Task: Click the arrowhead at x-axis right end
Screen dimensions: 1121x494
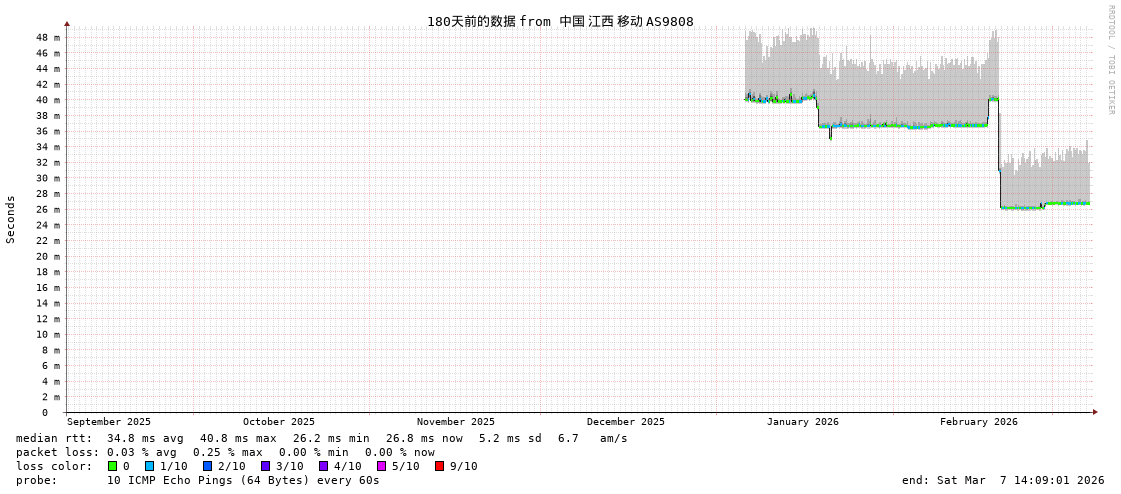Action: [x=1095, y=412]
